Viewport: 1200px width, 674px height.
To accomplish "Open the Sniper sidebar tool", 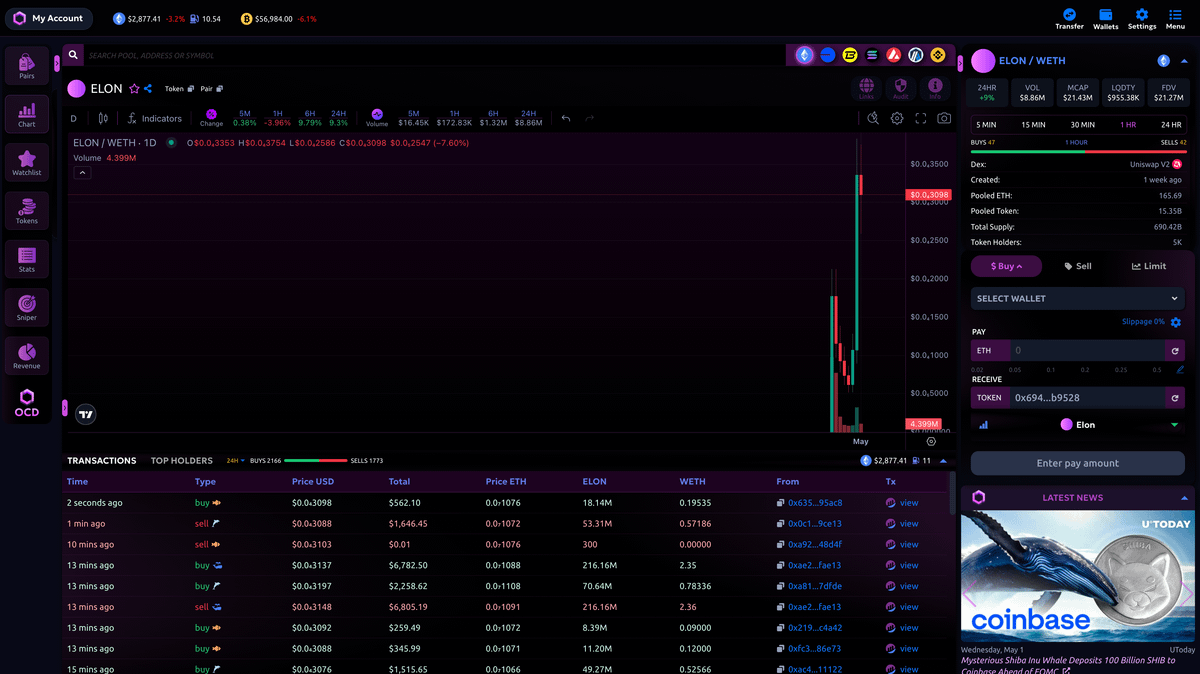I will (x=27, y=307).
